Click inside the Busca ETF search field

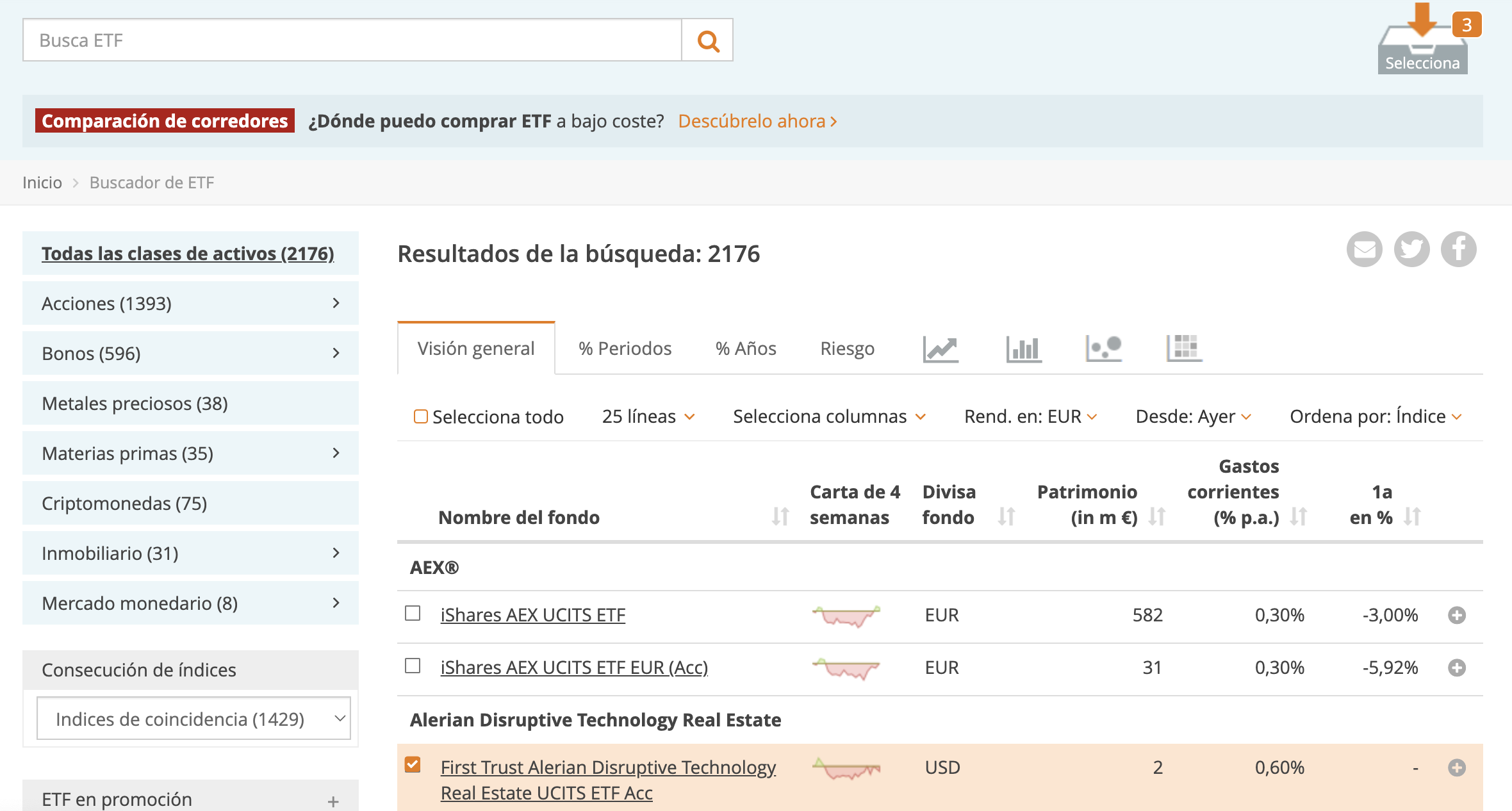click(x=351, y=40)
